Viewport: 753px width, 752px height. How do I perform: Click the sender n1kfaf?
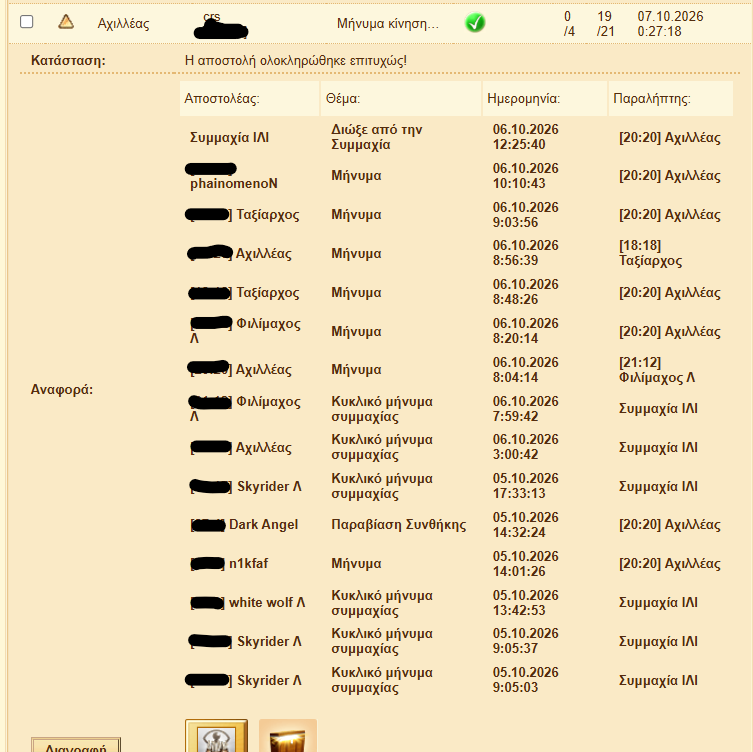click(248, 563)
